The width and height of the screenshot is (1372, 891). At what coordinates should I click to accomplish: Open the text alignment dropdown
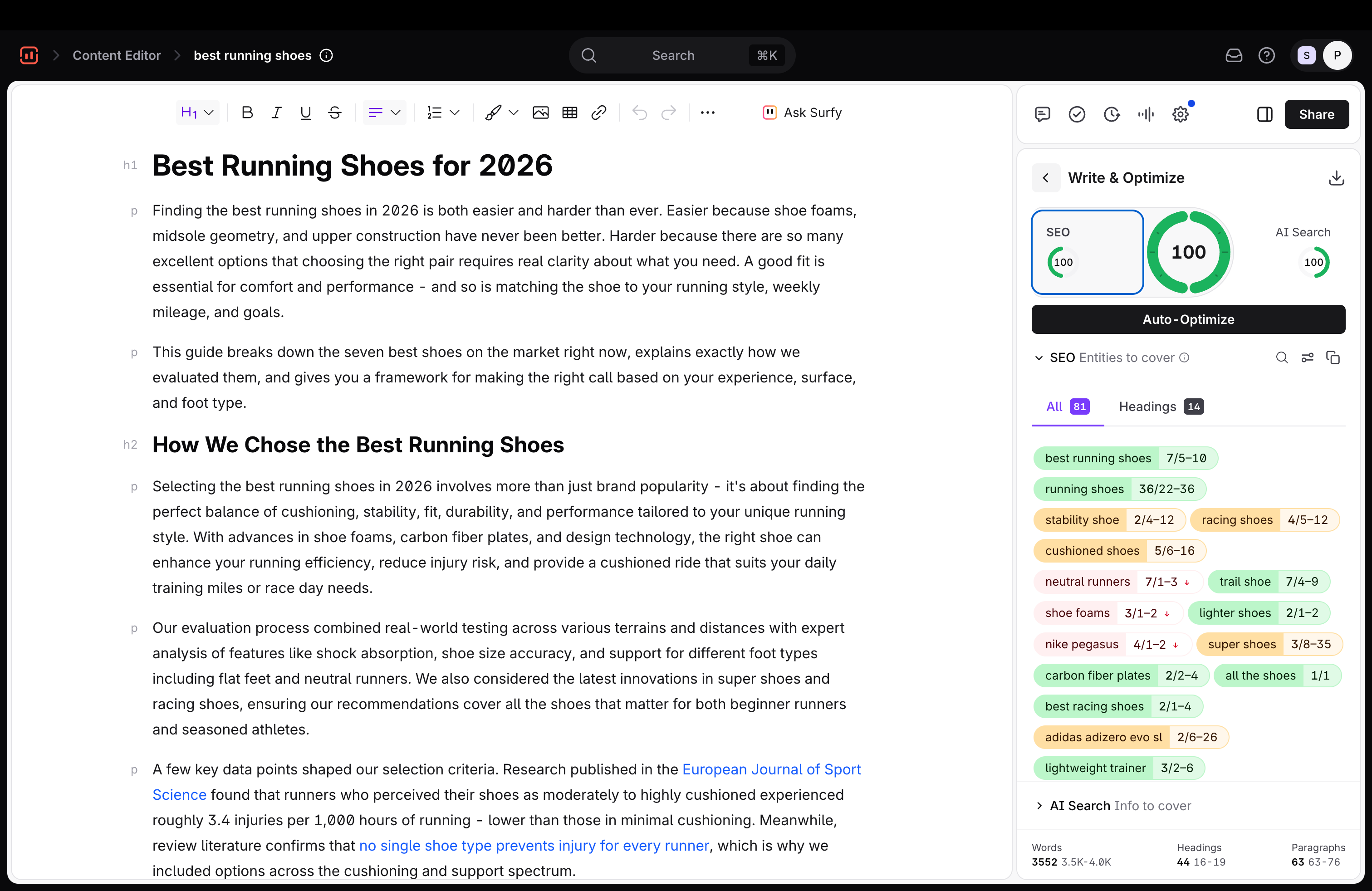(x=384, y=113)
